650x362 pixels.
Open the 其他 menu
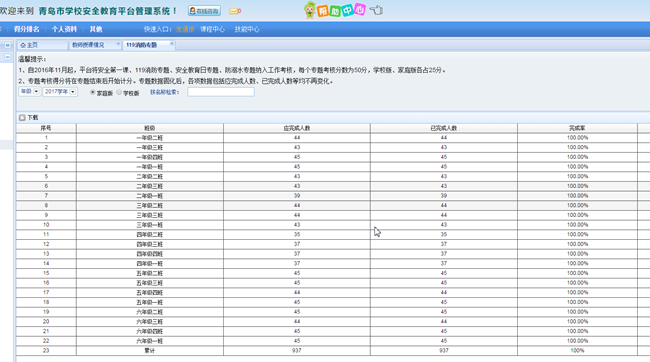coord(96,29)
